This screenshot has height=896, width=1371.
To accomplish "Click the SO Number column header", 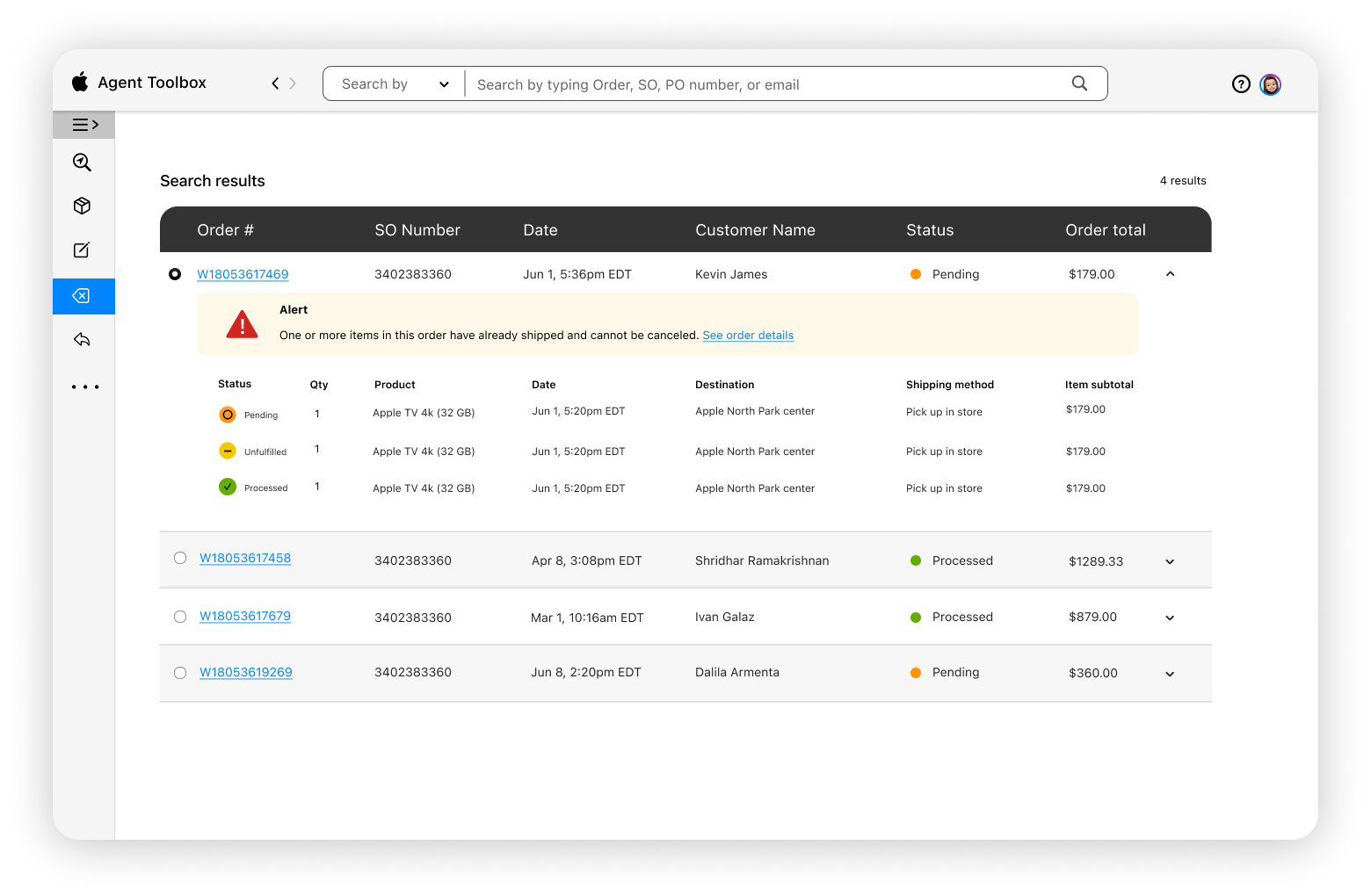I will coord(417,230).
